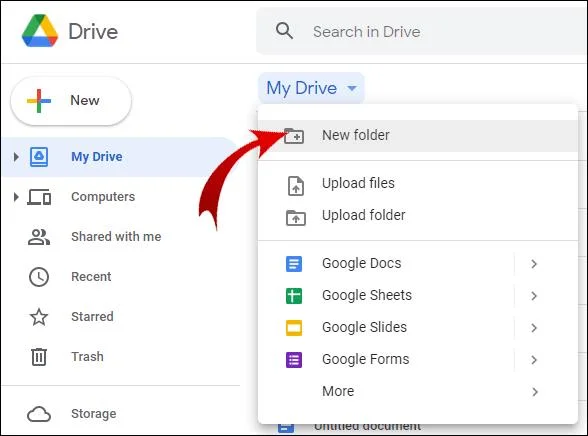Choose New folder from the menu
The width and height of the screenshot is (588, 436).
pyautogui.click(x=418, y=136)
